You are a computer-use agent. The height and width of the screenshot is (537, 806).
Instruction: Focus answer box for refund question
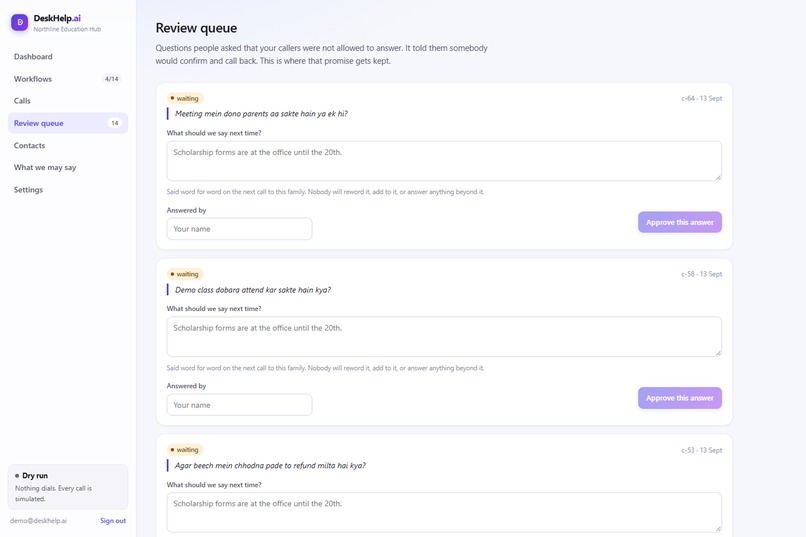444,512
